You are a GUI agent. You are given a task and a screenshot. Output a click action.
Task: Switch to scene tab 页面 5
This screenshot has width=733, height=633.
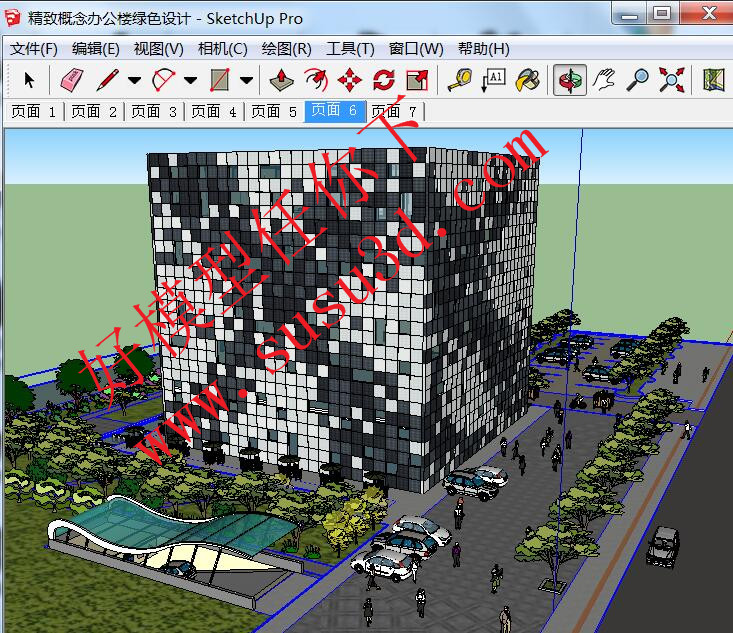[x=274, y=111]
